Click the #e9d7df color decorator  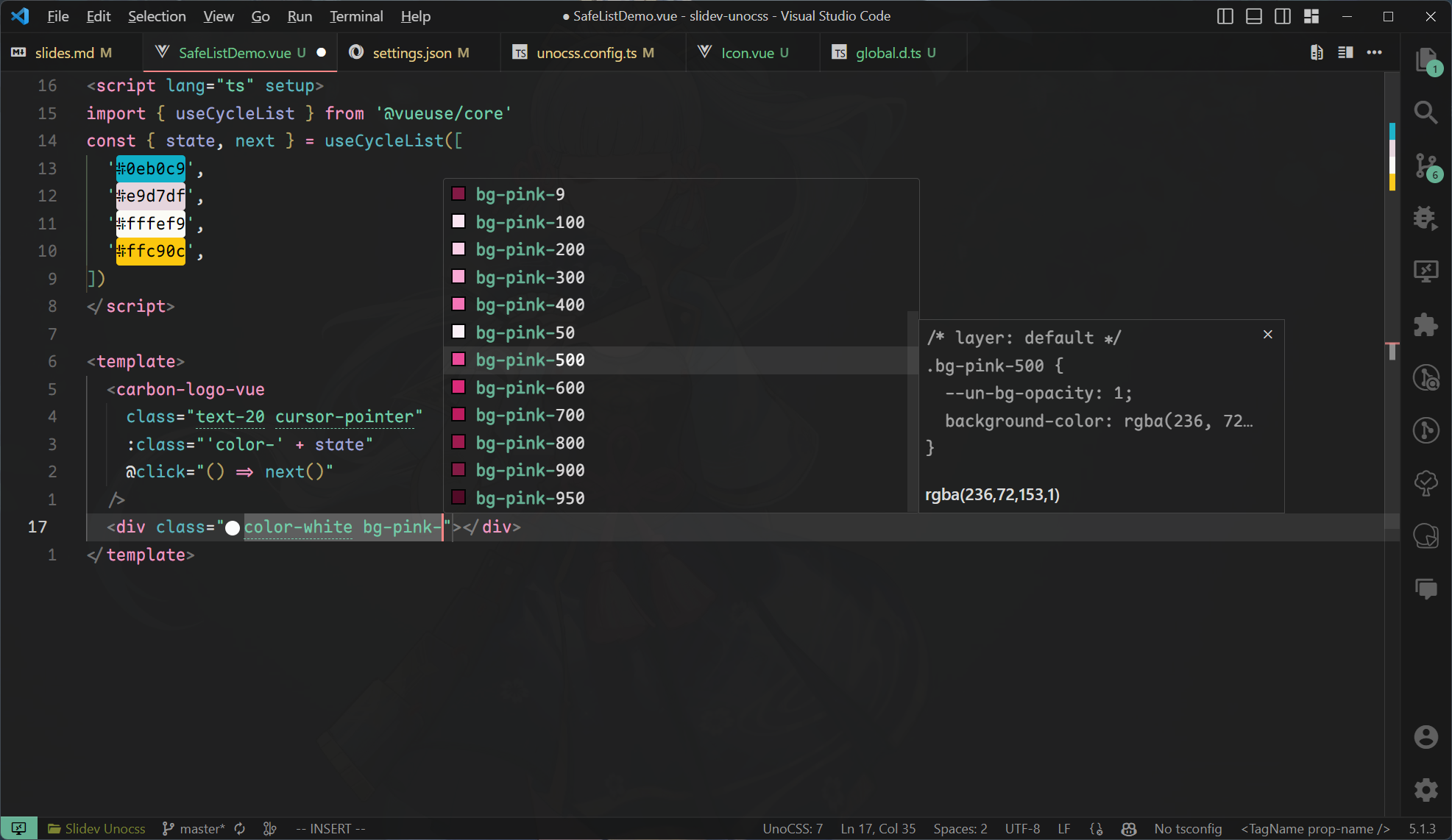click(151, 196)
